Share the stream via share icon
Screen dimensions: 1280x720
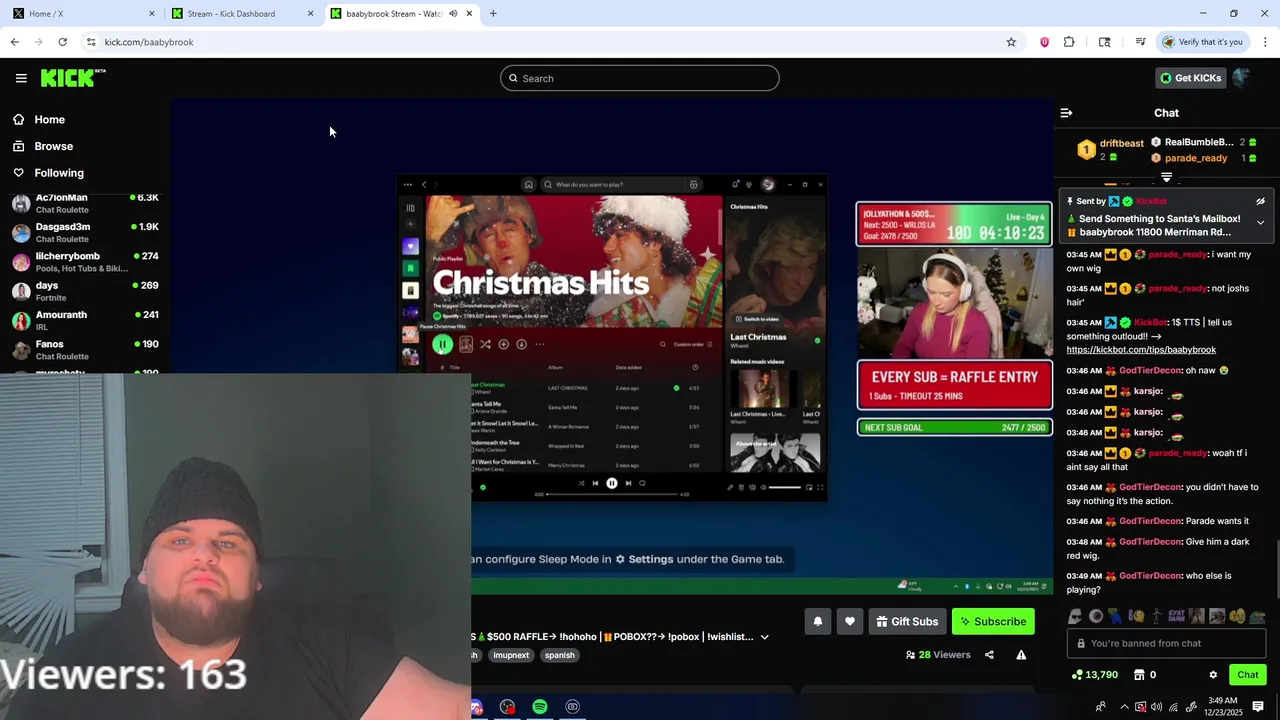click(x=989, y=655)
